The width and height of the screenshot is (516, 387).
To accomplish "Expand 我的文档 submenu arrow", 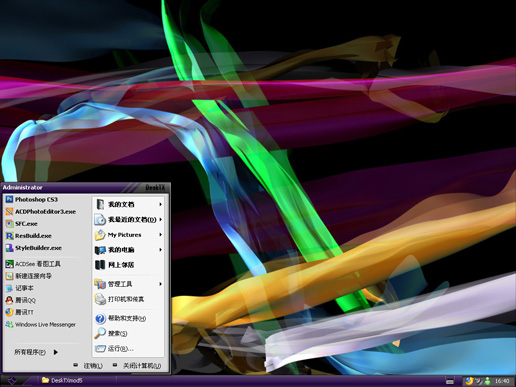I will (x=160, y=204).
